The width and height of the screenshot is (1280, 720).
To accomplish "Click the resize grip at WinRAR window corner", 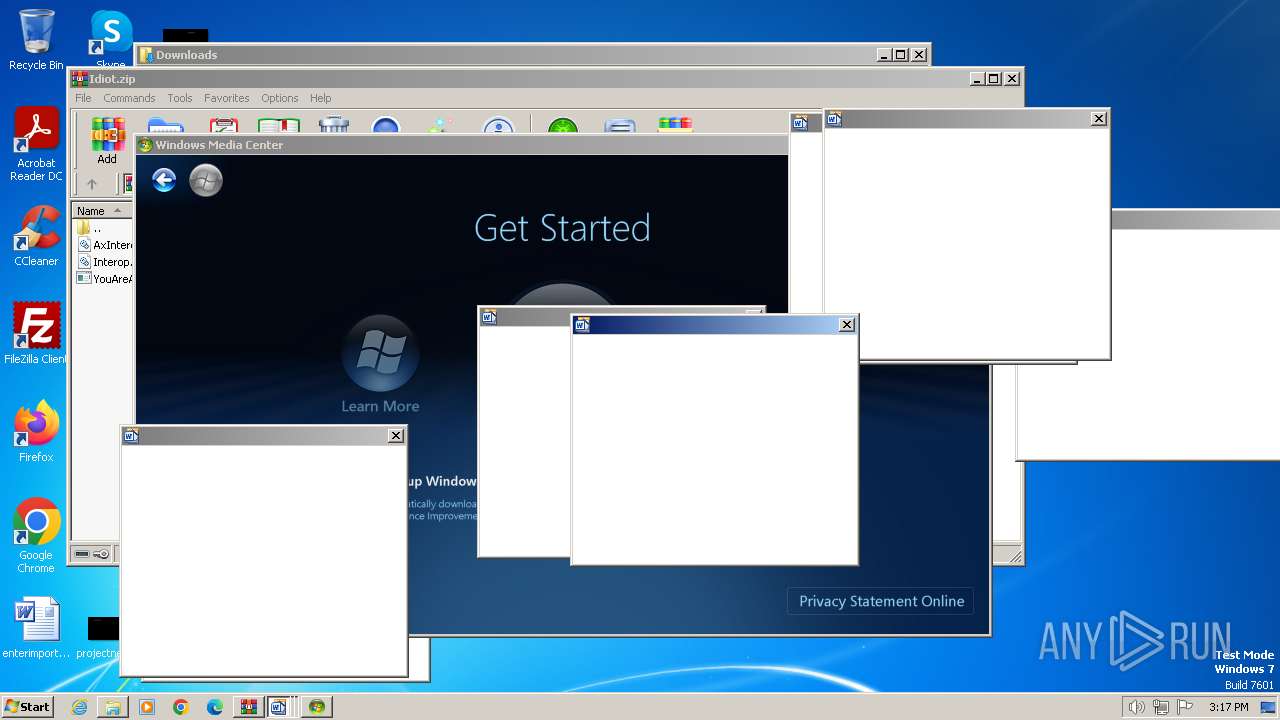I will pos(1015,556).
